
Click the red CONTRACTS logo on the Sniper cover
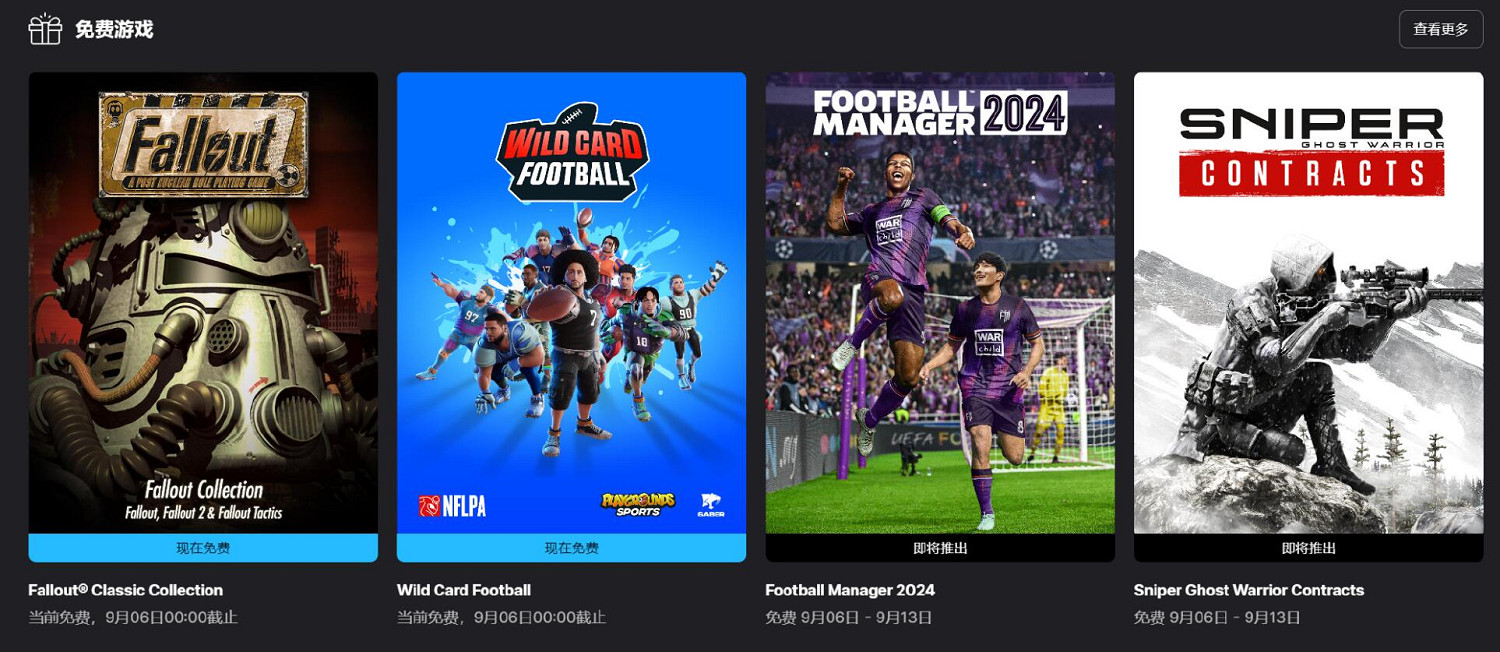(x=1311, y=173)
